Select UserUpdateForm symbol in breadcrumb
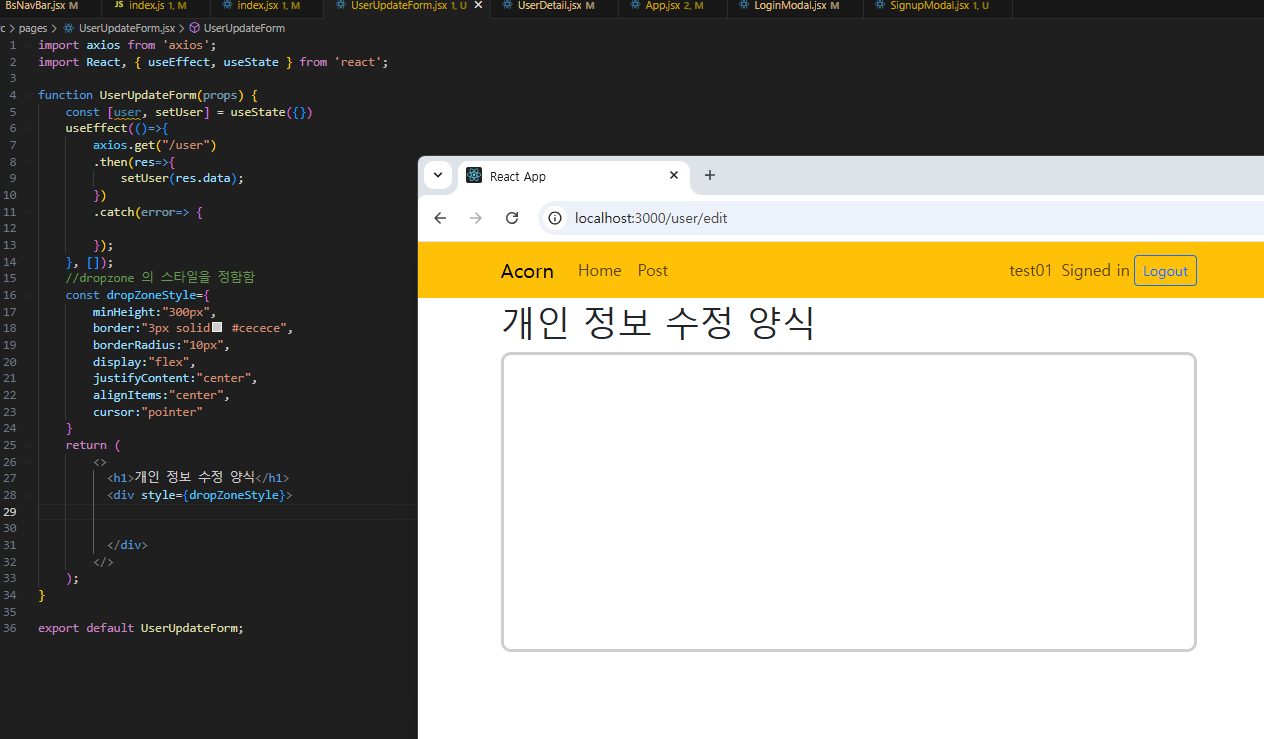Image resolution: width=1264 pixels, height=739 pixels. click(244, 28)
